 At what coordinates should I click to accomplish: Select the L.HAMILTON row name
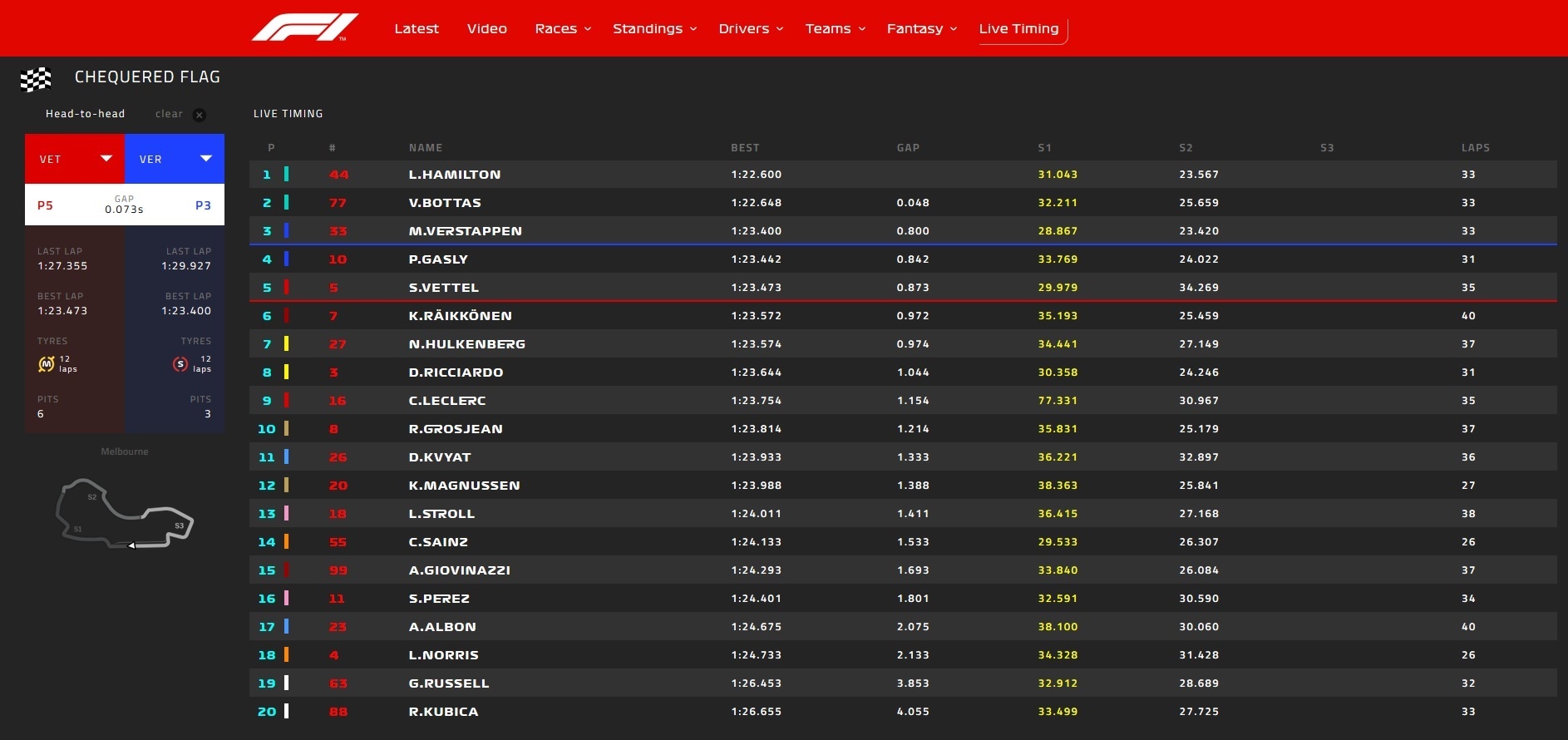point(455,175)
